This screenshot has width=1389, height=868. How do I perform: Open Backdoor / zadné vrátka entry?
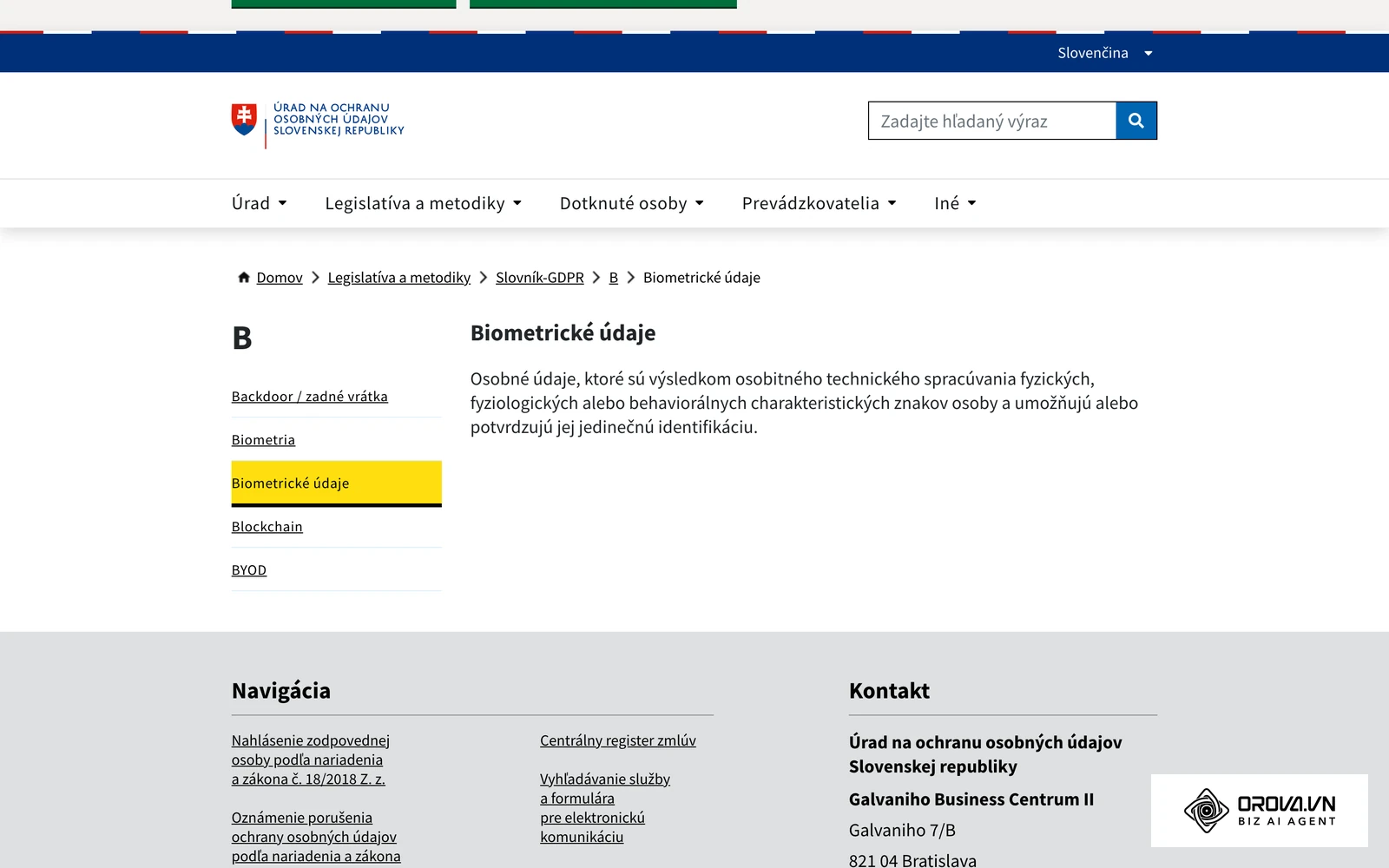[x=310, y=397]
